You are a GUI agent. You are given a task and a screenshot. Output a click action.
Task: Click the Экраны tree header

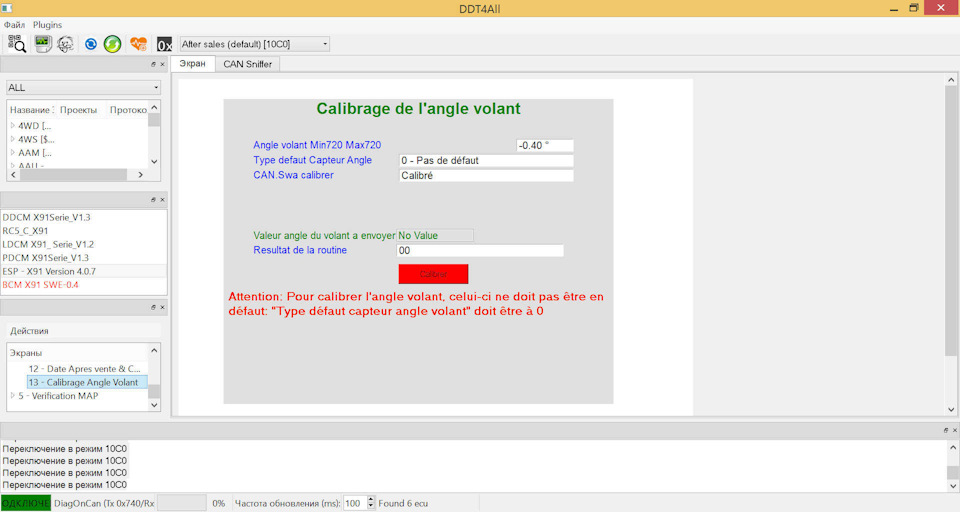click(77, 353)
